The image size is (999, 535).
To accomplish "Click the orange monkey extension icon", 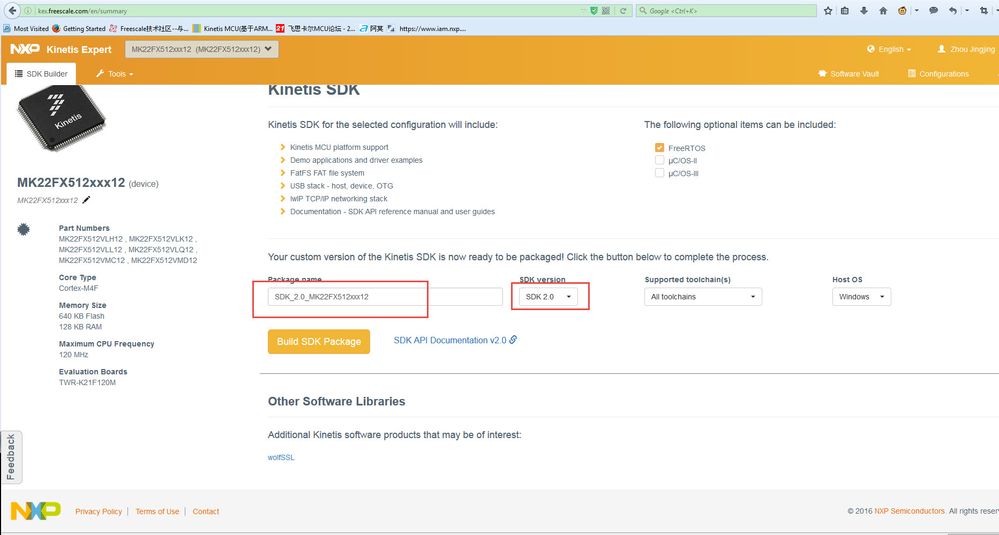I will (x=902, y=11).
